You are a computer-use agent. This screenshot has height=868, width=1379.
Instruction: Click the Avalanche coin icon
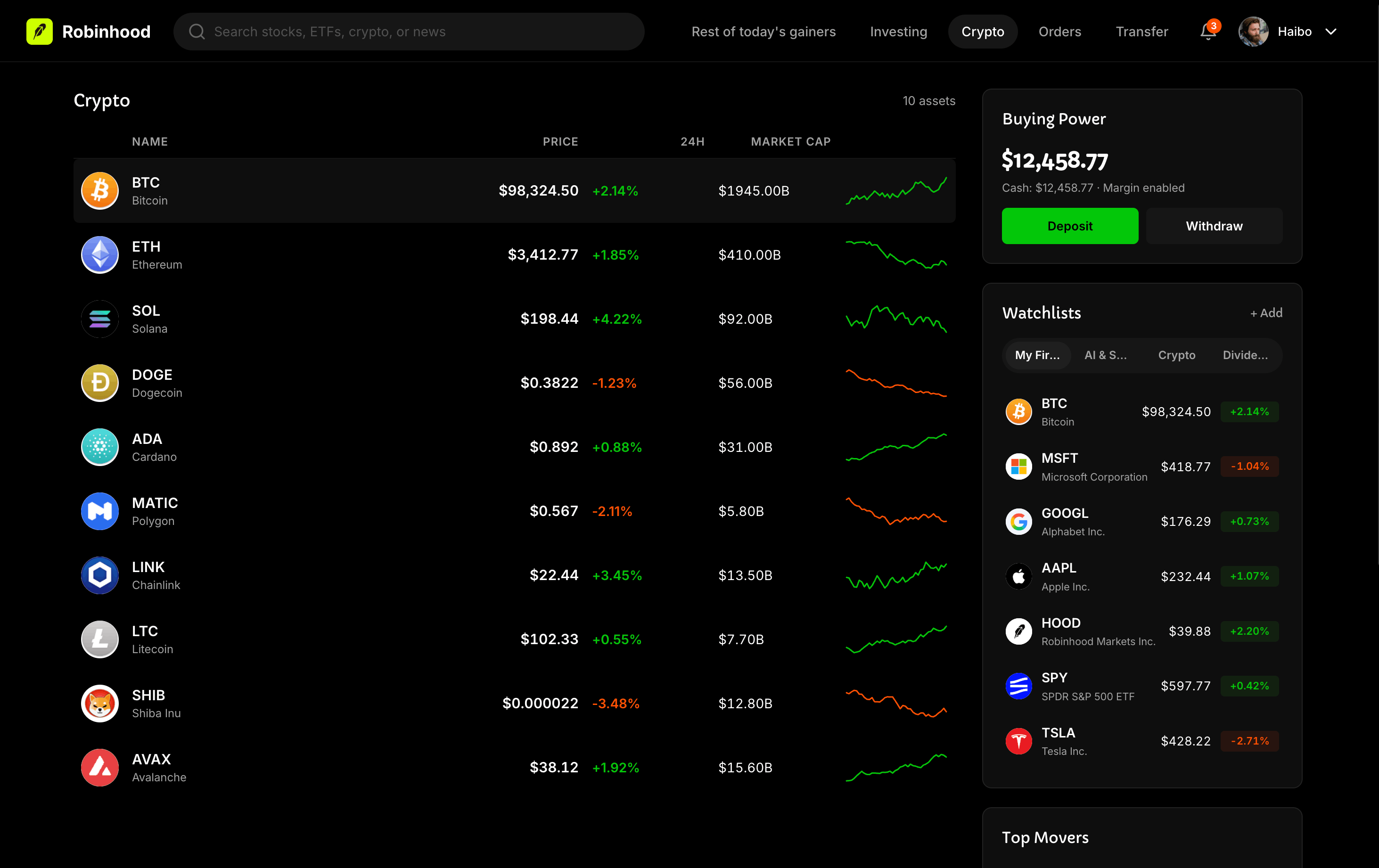pyautogui.click(x=99, y=768)
